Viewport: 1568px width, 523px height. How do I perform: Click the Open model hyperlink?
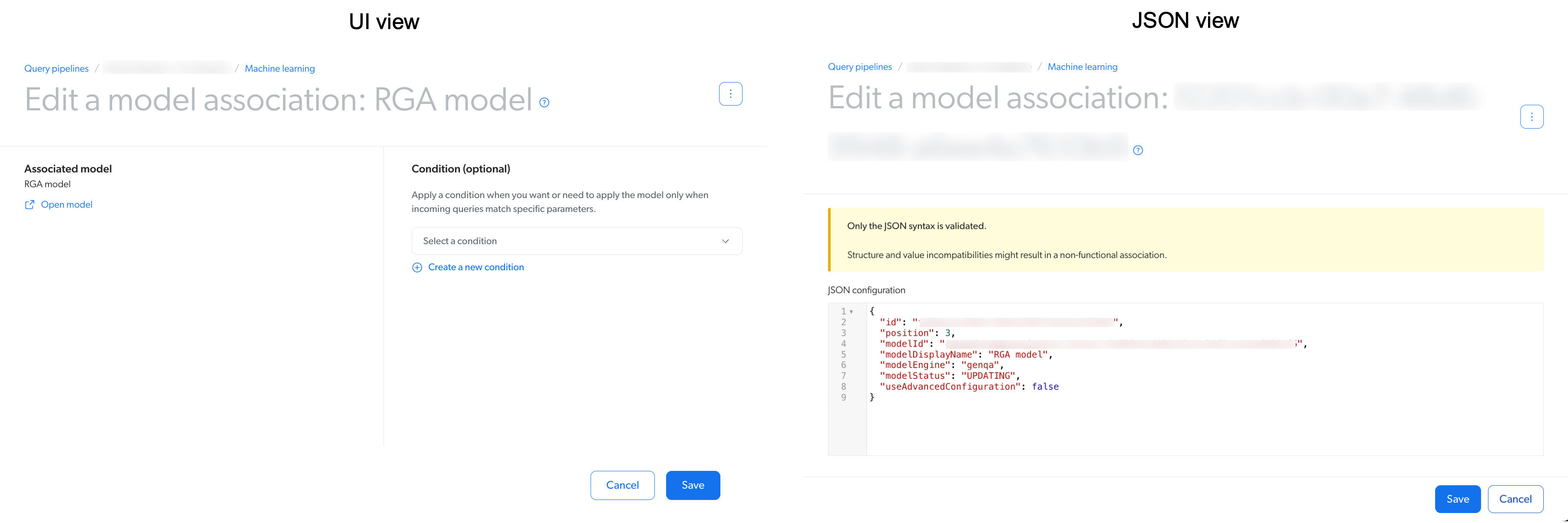coord(66,205)
